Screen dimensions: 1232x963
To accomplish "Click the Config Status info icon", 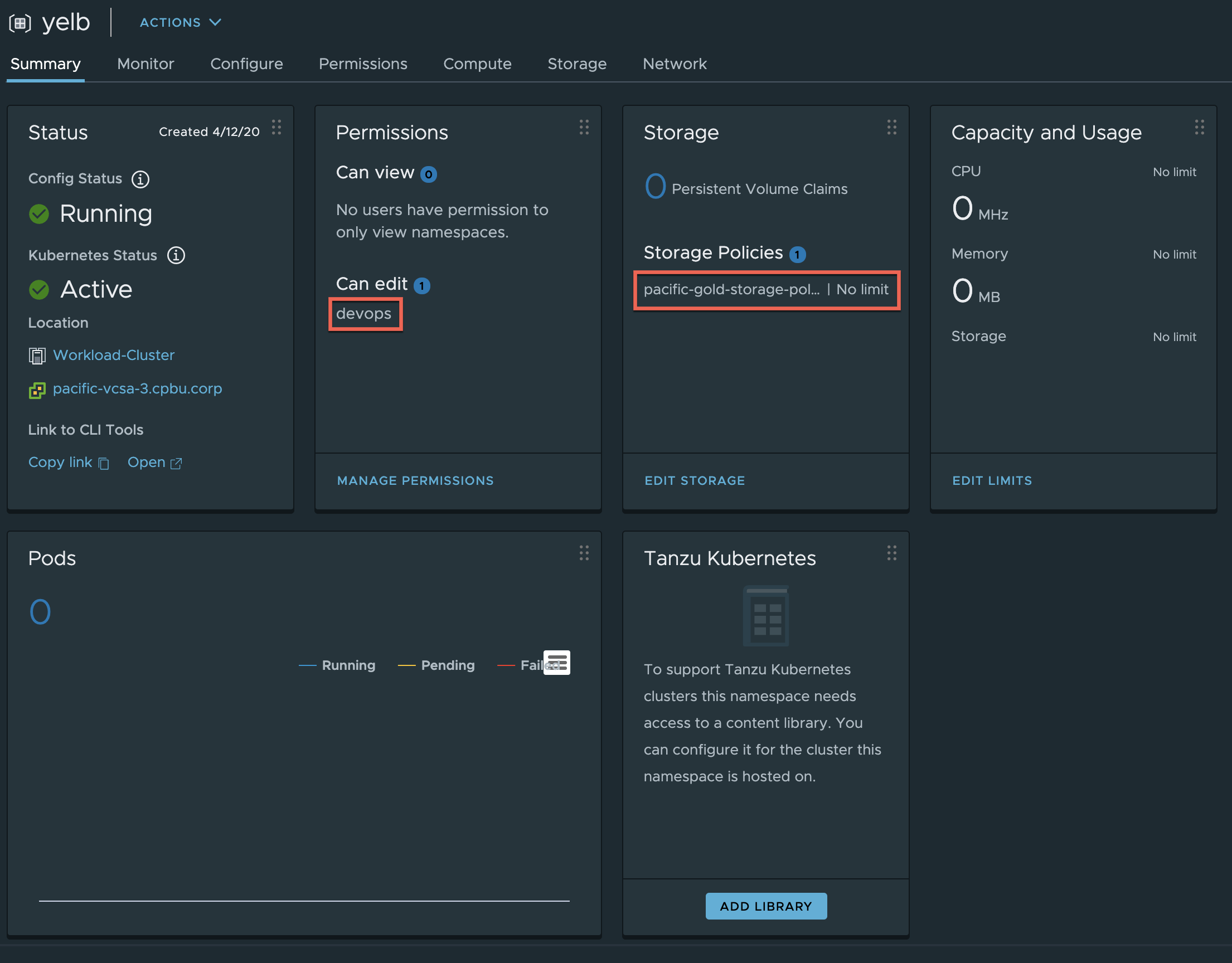I will pyautogui.click(x=140, y=179).
